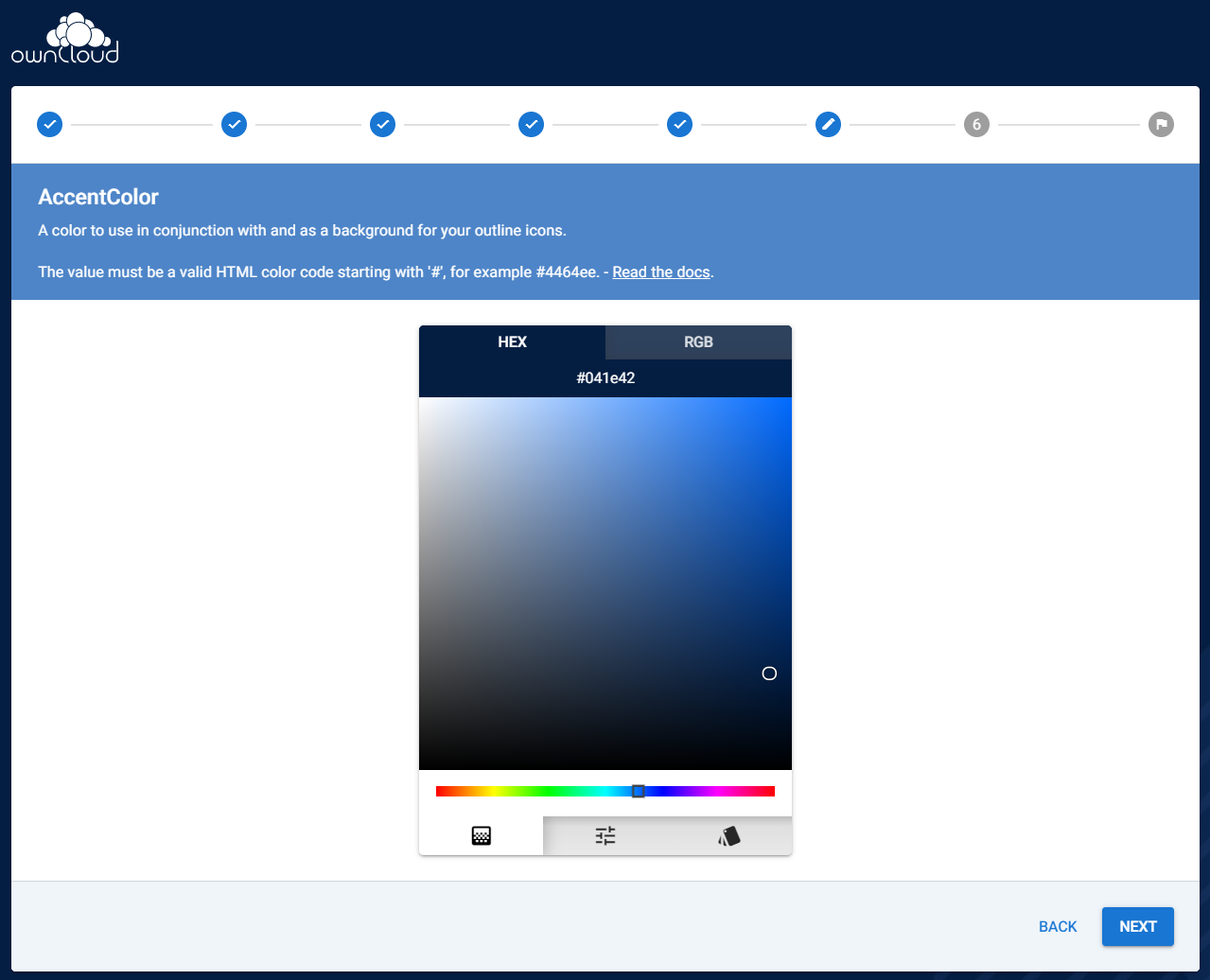Switch to the sliders input view

pos(605,835)
